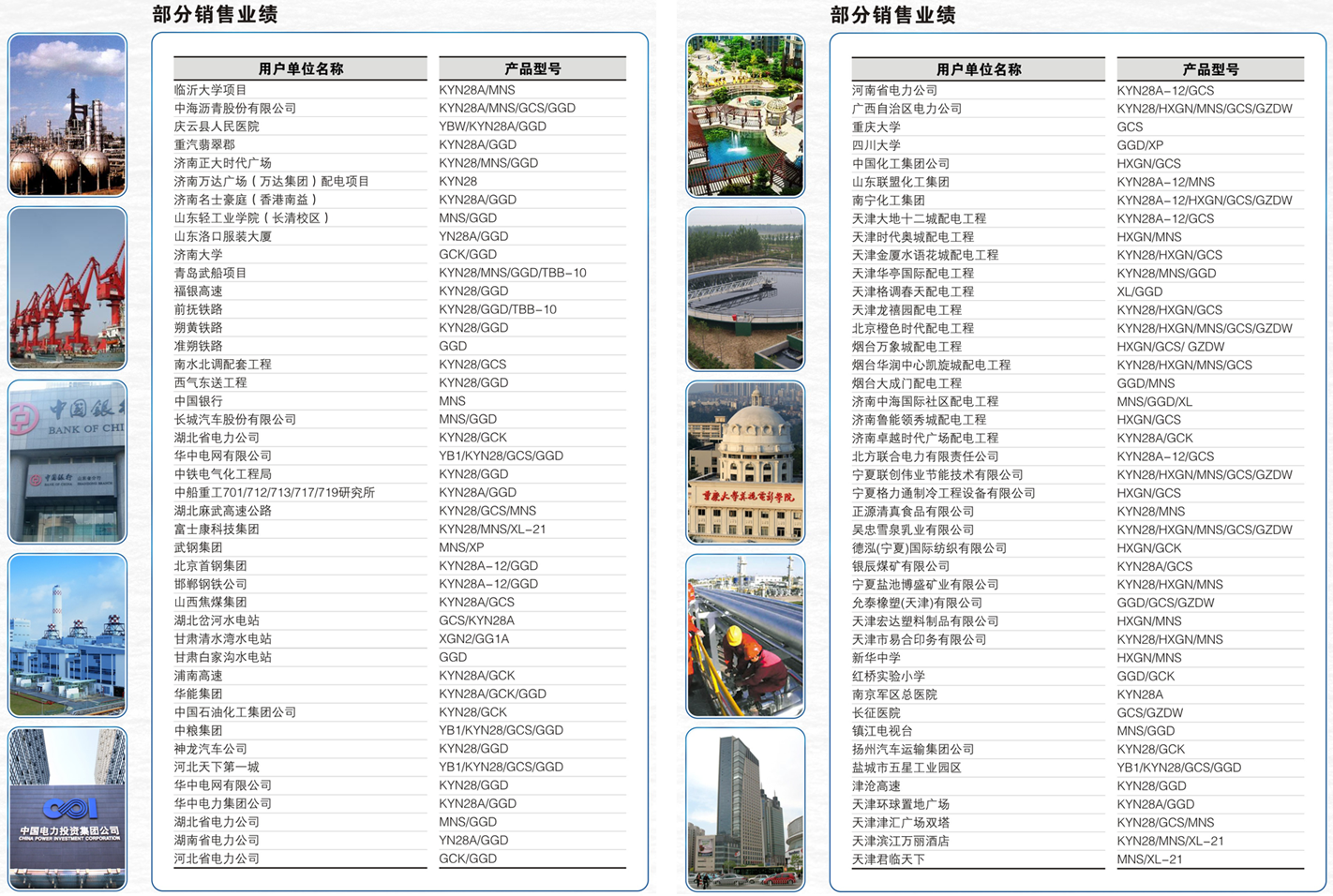Image resolution: width=1333 pixels, height=896 pixels.
Task: Select 中船重工701/712/713/717/719研究所
Action: [x=275, y=492]
